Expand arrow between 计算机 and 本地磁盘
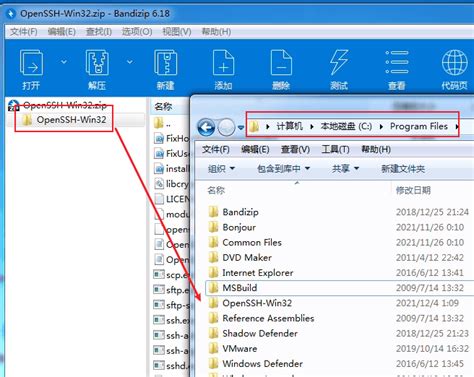Screen dimensions: 474x377 click(312, 127)
